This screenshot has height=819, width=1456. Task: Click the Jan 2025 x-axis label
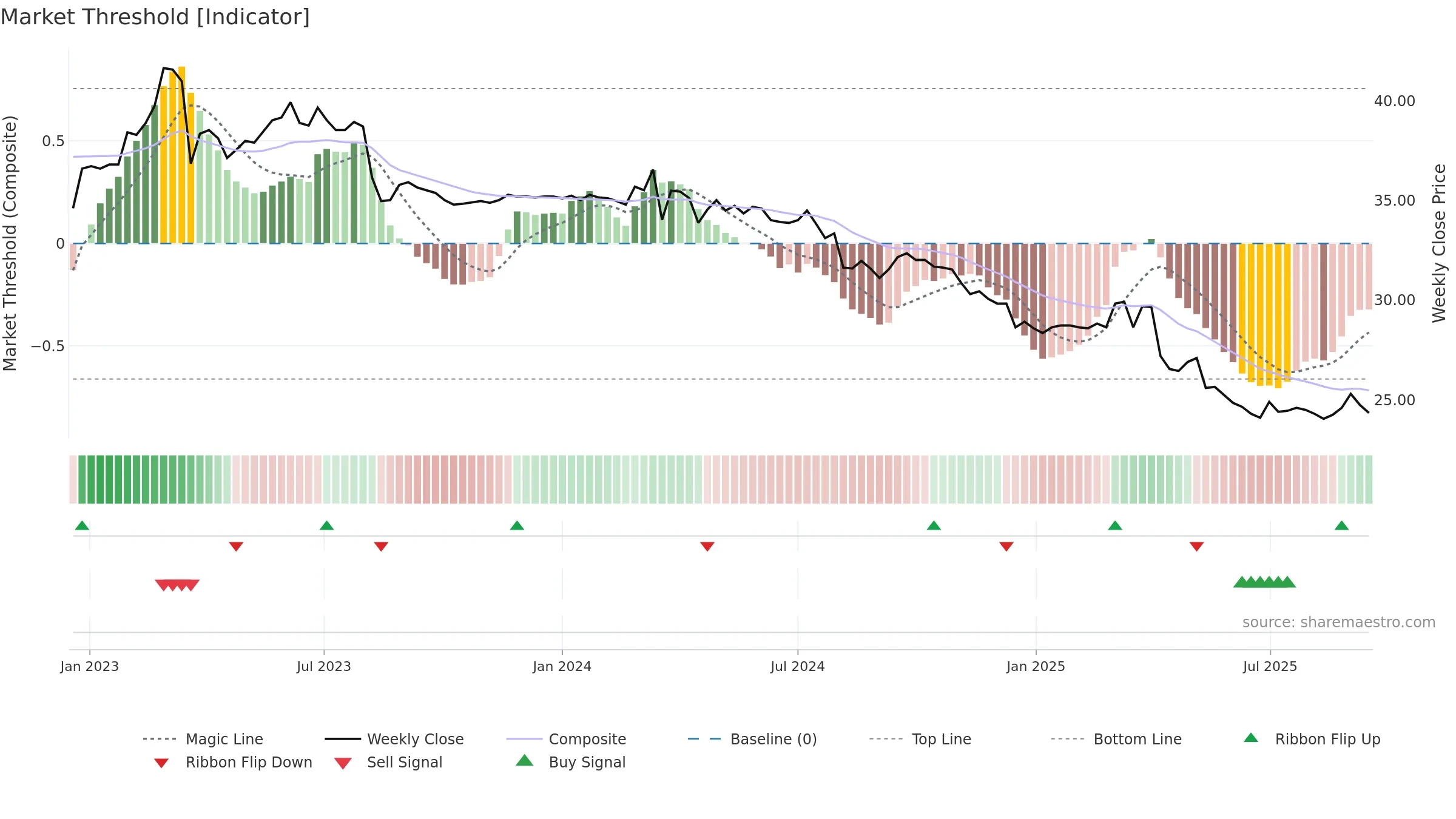point(1036,666)
